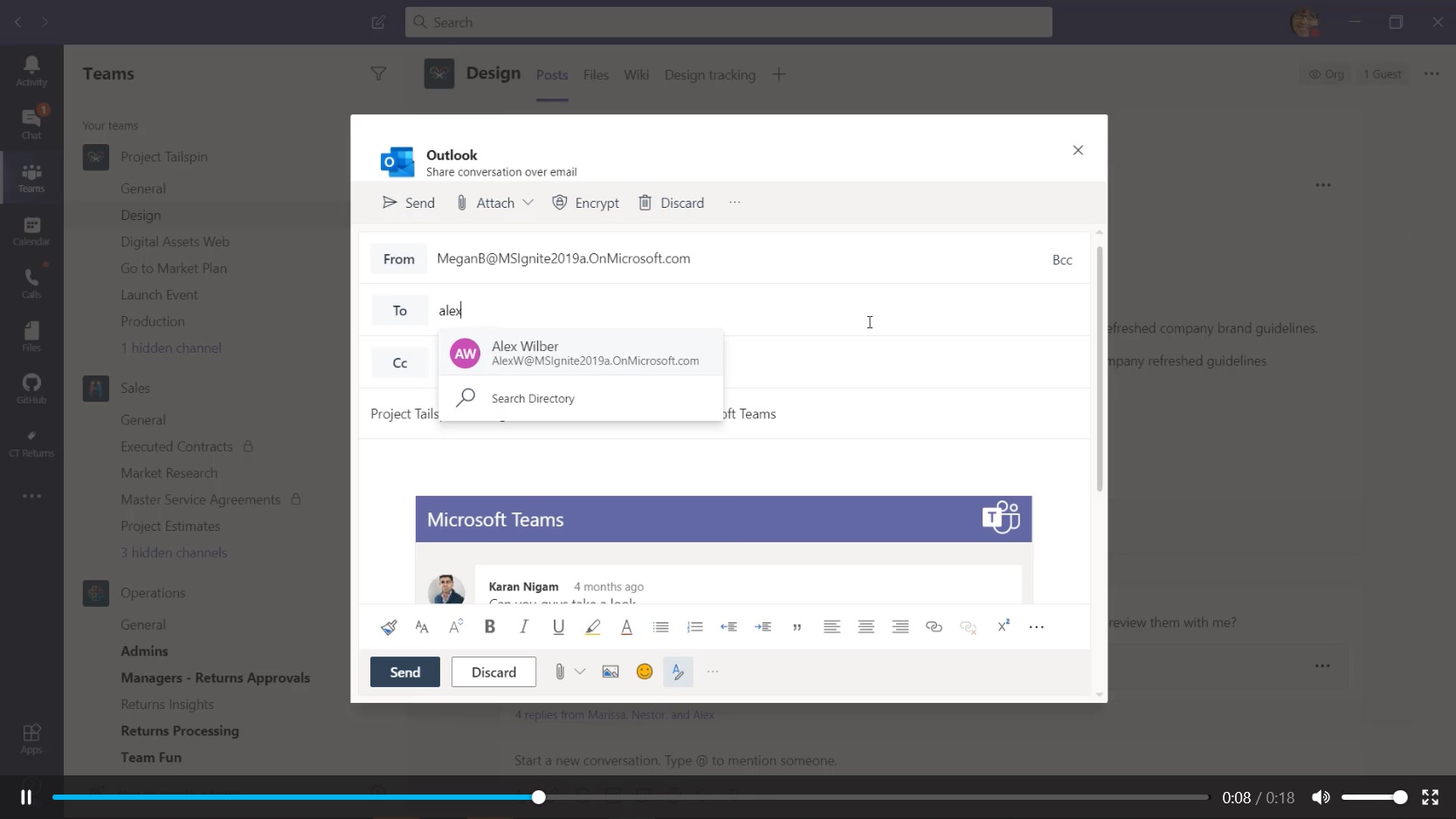Click the paperclip attach icon at bottom
This screenshot has width=1456, height=819.
pyautogui.click(x=560, y=671)
